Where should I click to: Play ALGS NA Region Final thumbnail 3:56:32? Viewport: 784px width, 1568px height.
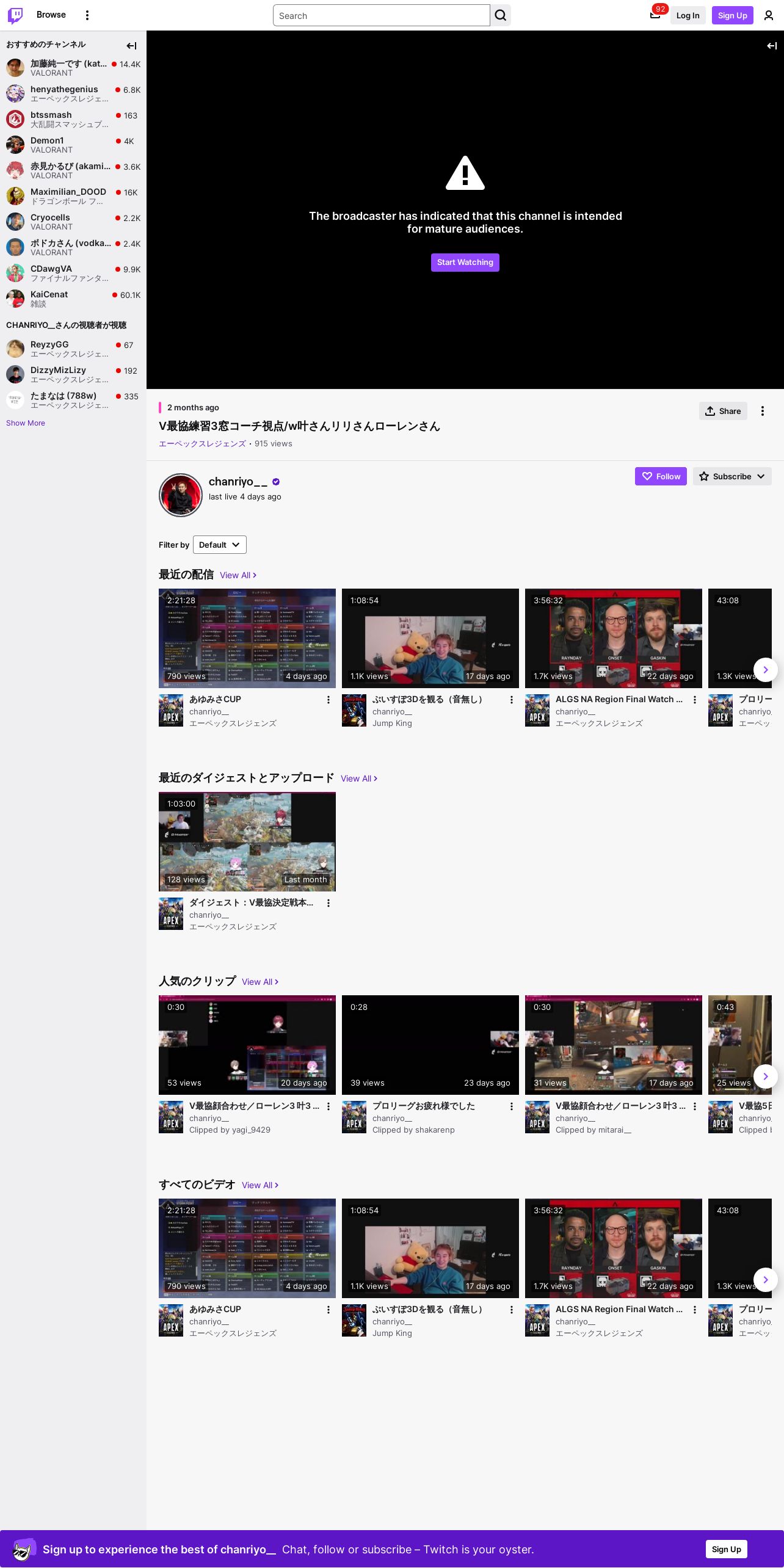click(614, 638)
